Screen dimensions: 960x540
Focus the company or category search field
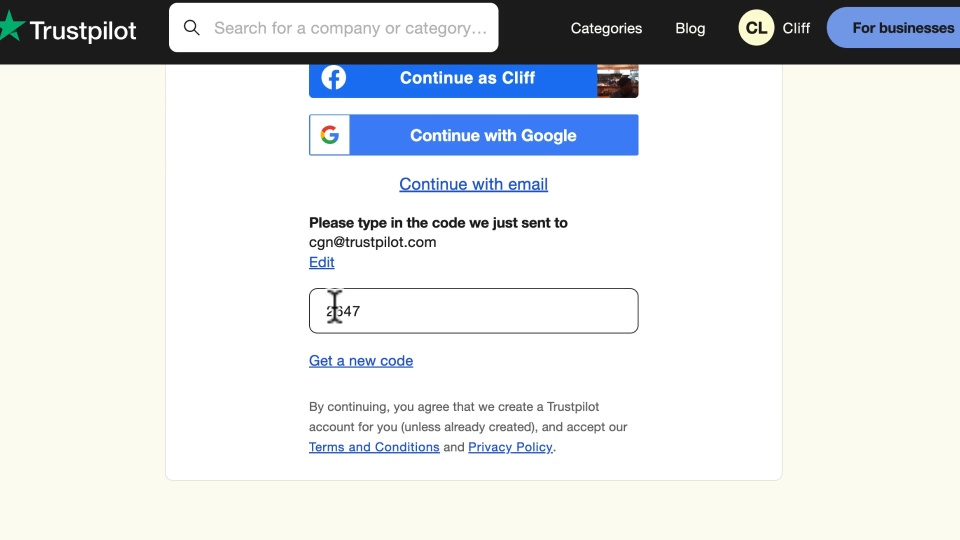(350, 28)
